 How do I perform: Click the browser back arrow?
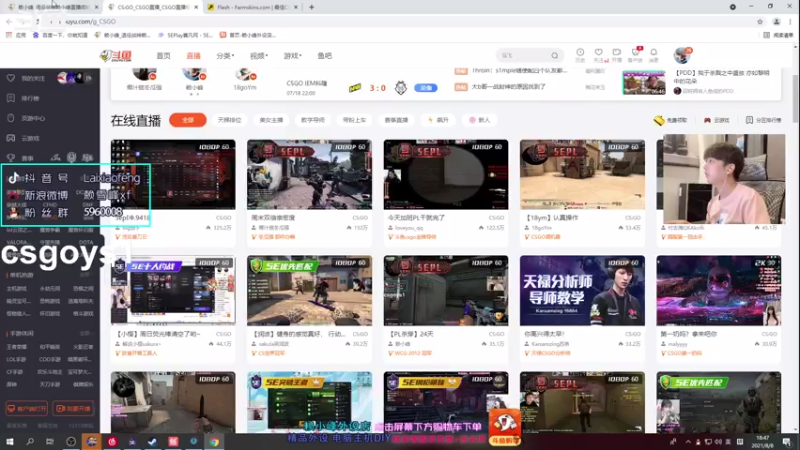click(9, 21)
